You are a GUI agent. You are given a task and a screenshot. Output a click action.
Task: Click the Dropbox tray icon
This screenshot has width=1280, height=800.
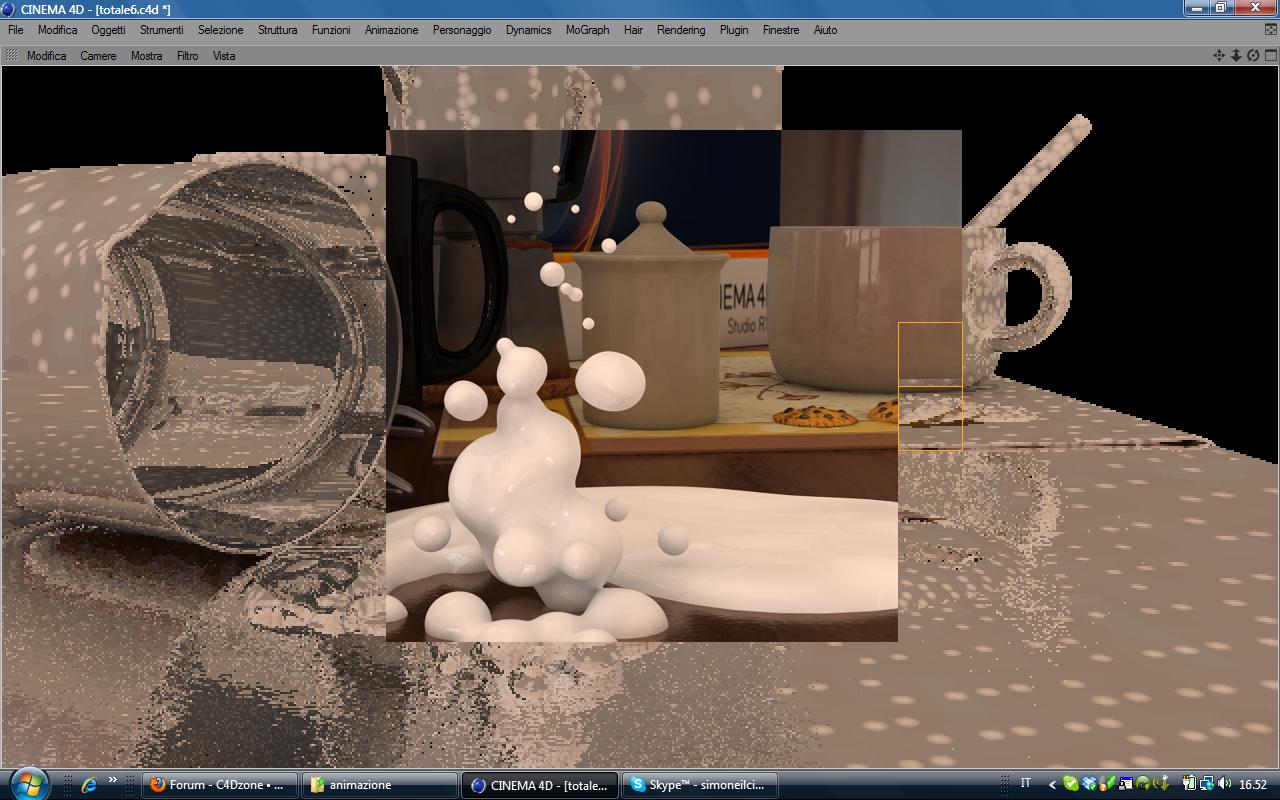[1089, 784]
